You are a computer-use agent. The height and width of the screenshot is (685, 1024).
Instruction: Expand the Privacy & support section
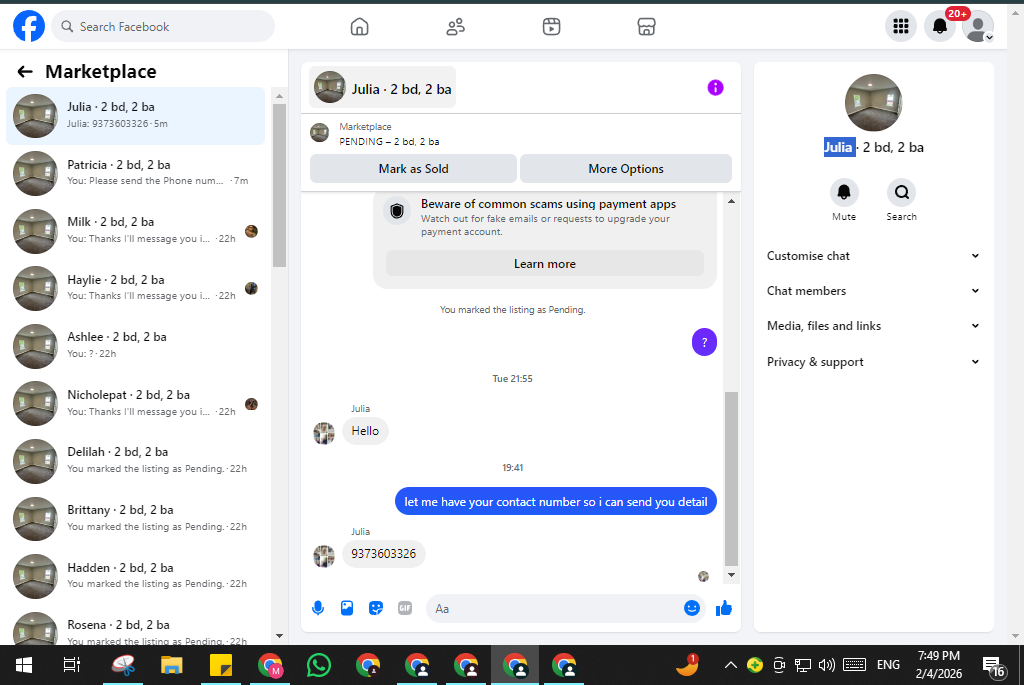click(x=873, y=362)
